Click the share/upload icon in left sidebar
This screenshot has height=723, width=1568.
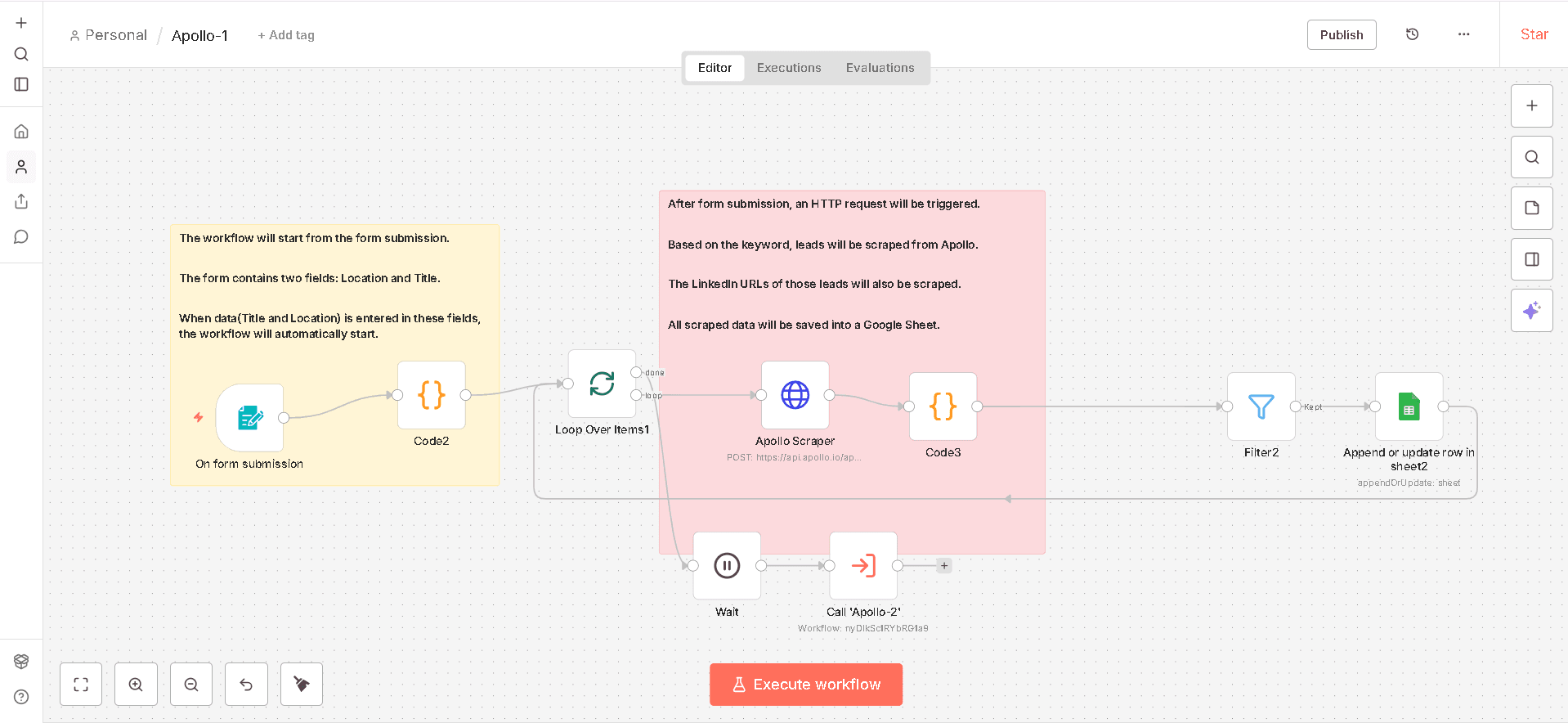pyautogui.click(x=21, y=201)
